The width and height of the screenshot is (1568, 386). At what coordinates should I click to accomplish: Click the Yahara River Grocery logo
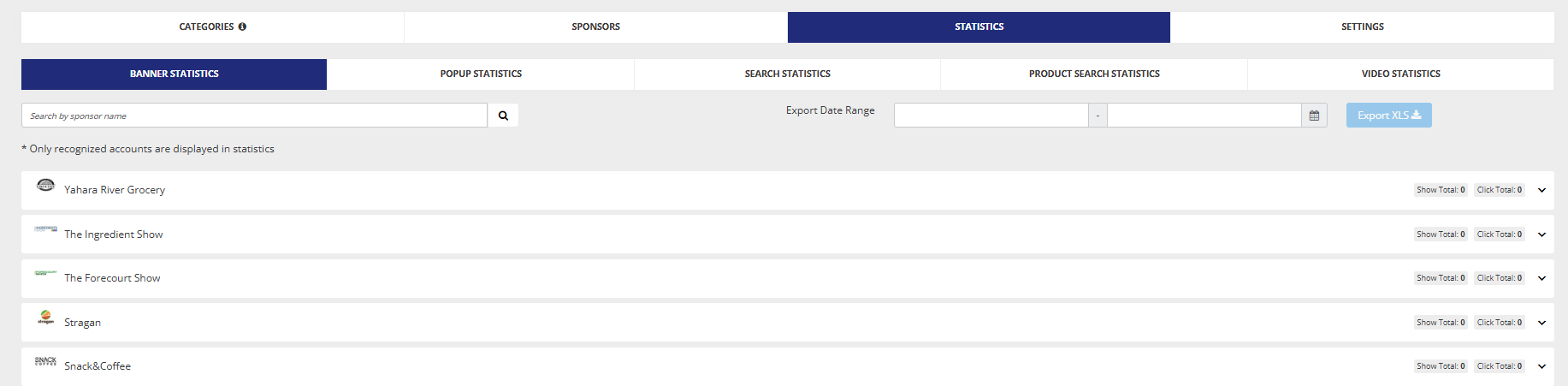click(46, 185)
